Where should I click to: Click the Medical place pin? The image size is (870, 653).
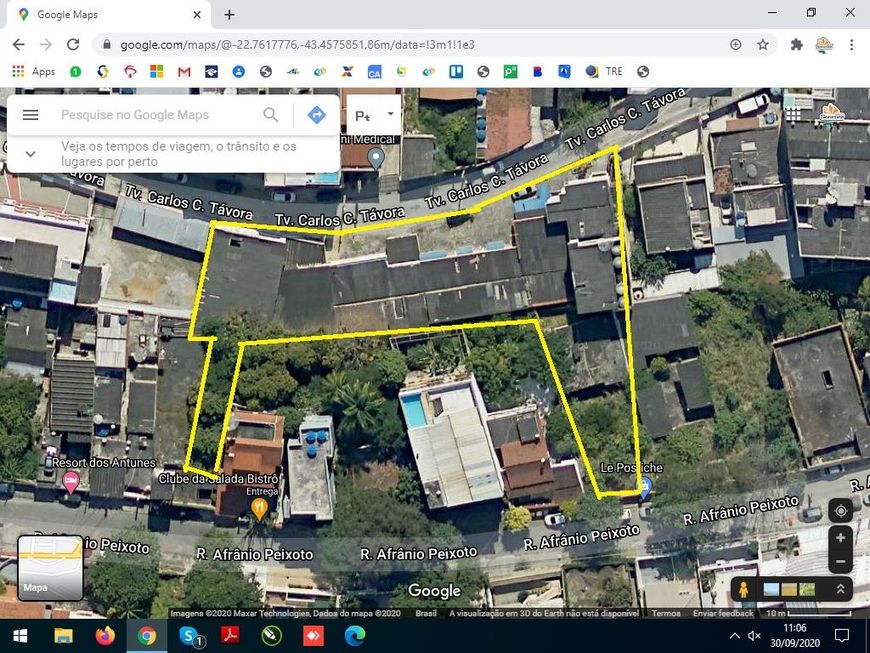[376, 158]
